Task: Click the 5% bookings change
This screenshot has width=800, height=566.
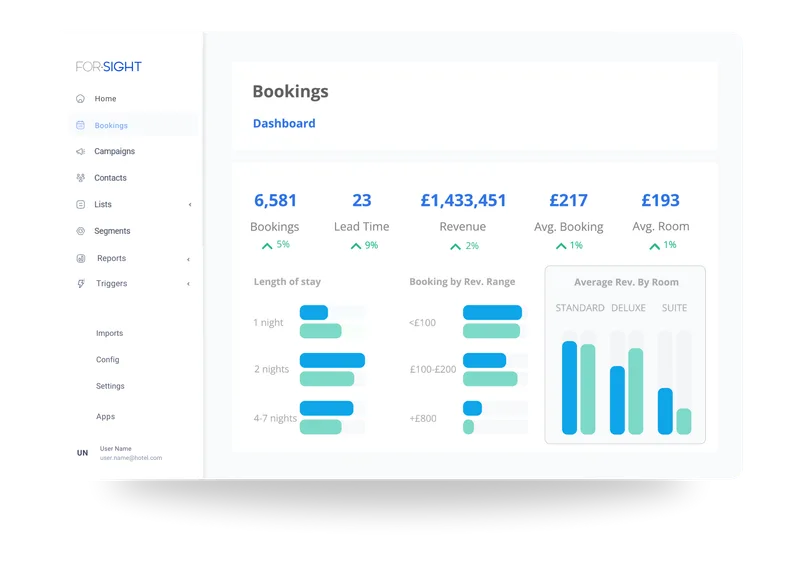Action: pyautogui.click(x=283, y=244)
